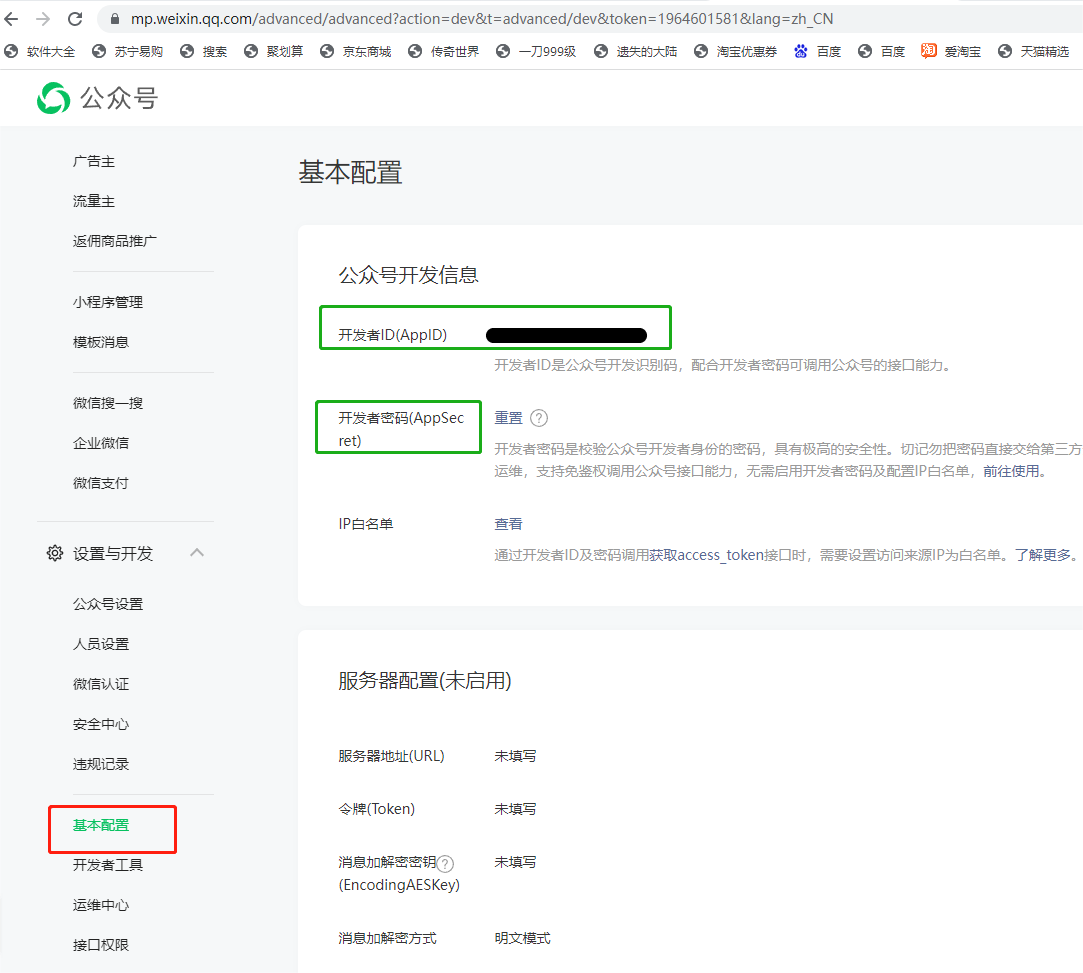The height and width of the screenshot is (973, 1083).
Task: Click the browser forward arrow
Action: [43, 19]
